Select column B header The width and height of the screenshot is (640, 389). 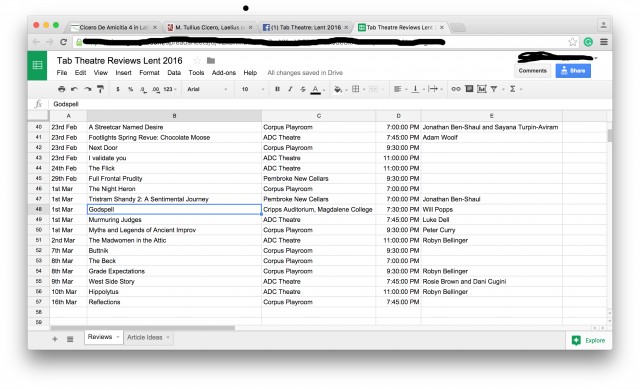click(174, 116)
